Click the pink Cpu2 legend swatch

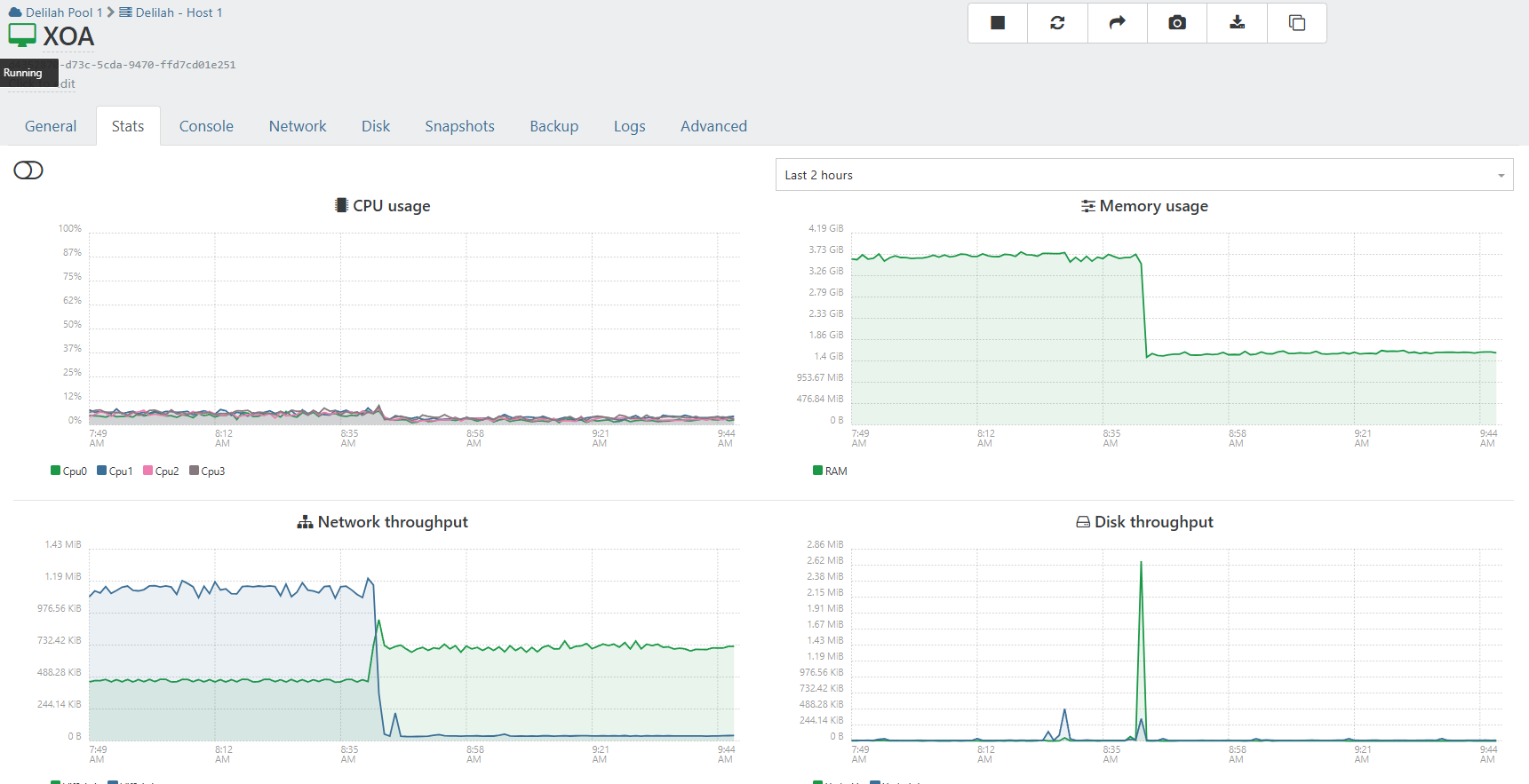[x=147, y=471]
